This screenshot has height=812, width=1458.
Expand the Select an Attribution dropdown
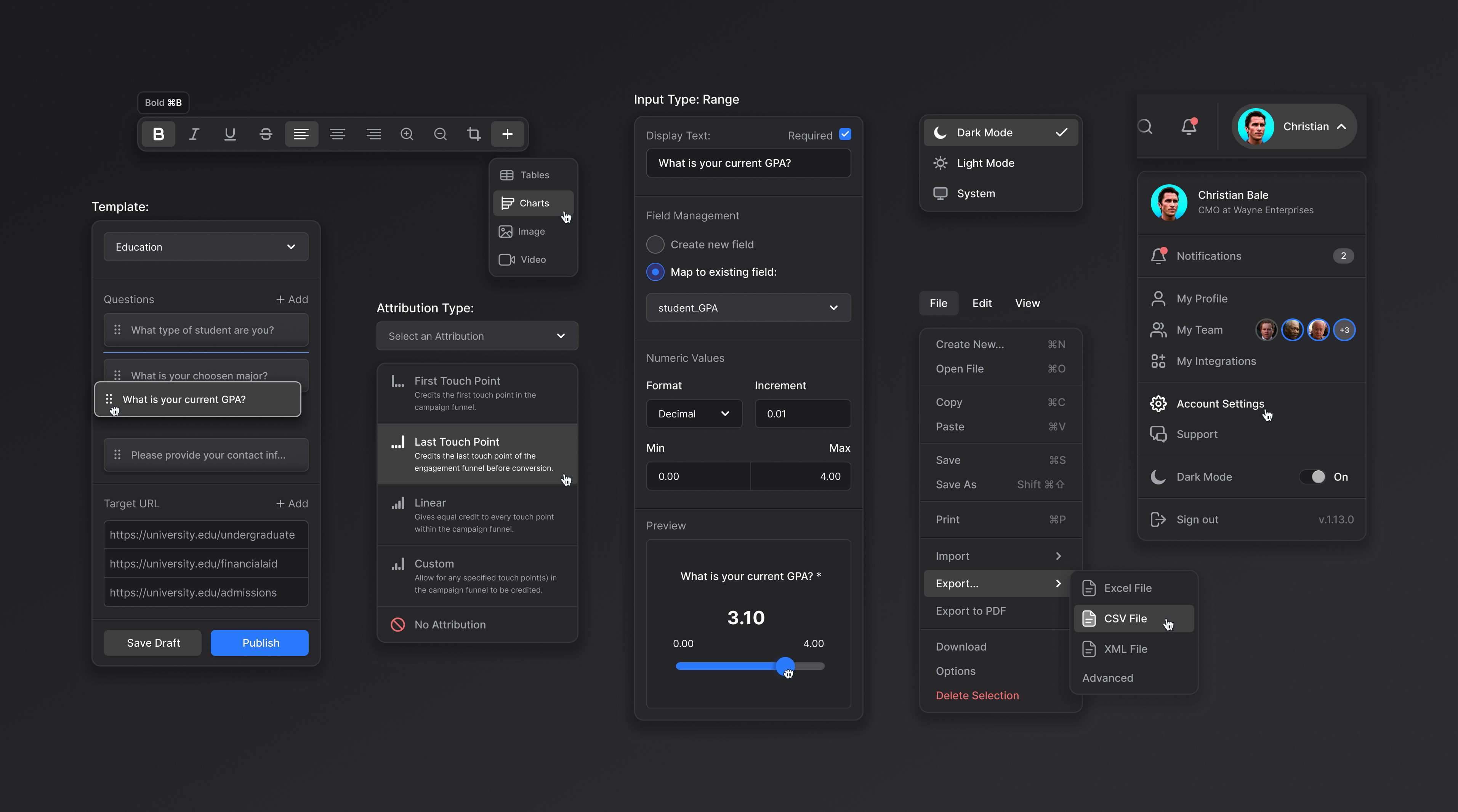pyautogui.click(x=477, y=336)
